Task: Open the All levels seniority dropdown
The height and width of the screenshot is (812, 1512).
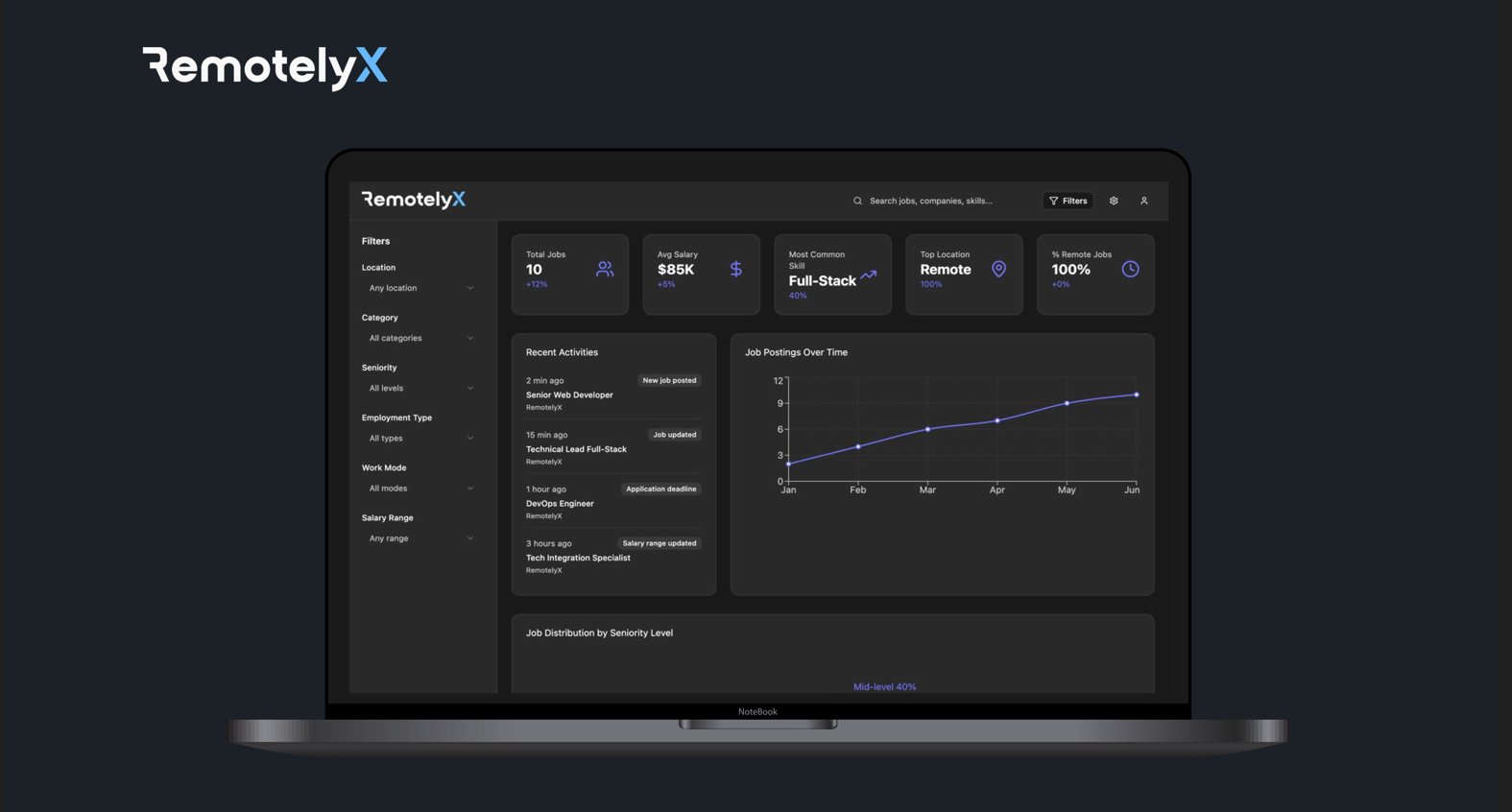Action: (420, 388)
